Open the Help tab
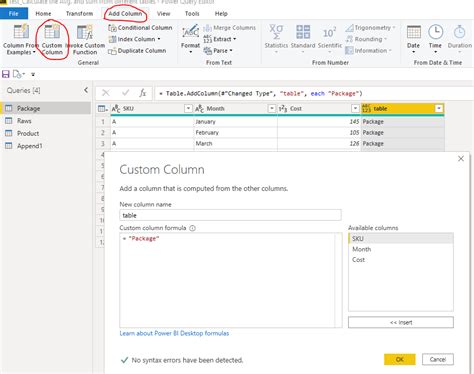The width and height of the screenshot is (474, 374). pyautogui.click(x=221, y=14)
